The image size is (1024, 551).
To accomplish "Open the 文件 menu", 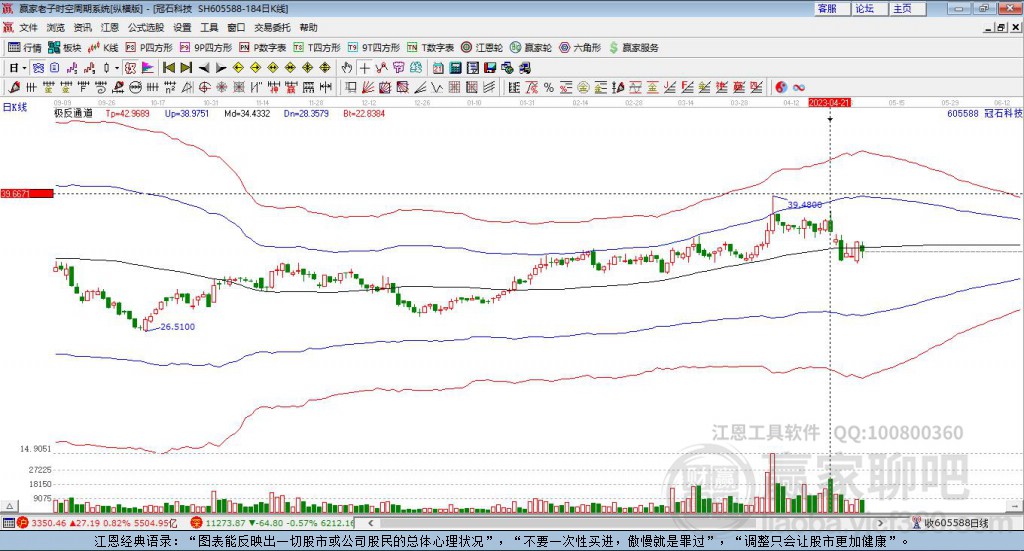I will [x=28, y=27].
